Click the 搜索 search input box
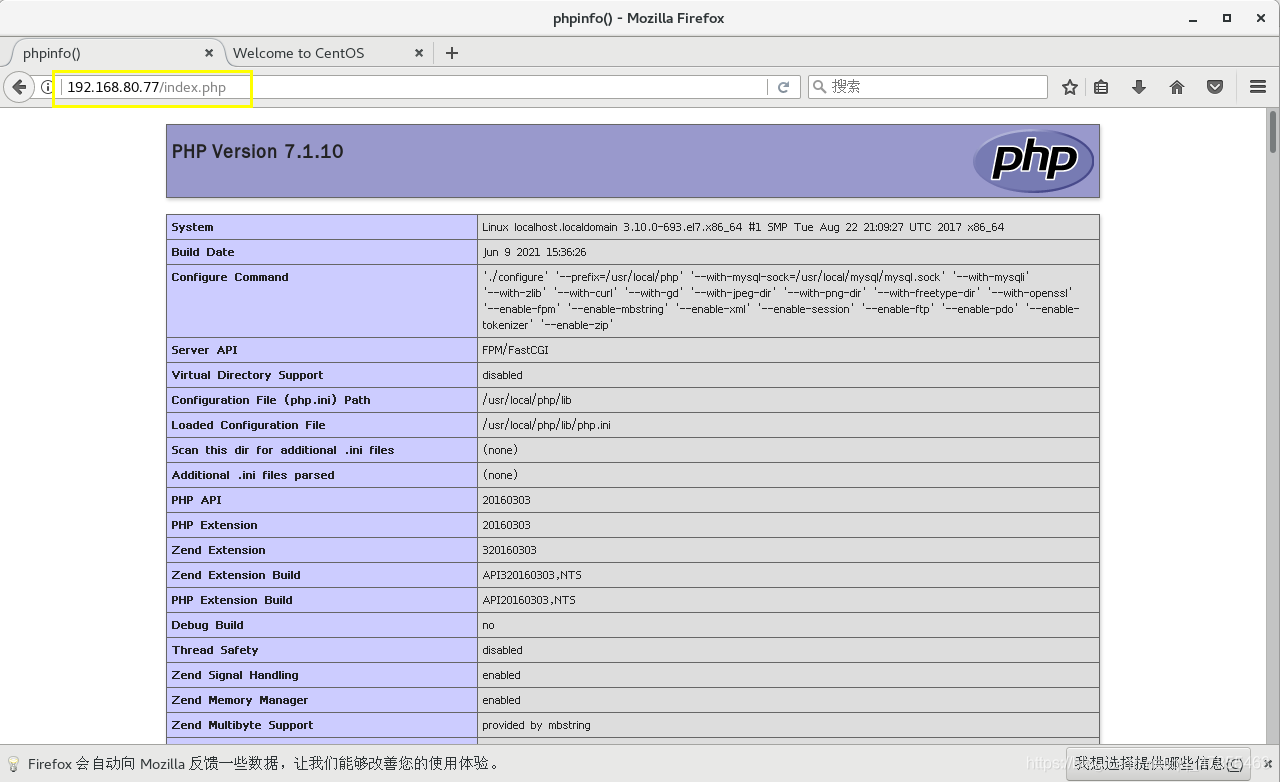This screenshot has width=1280, height=782. coord(928,87)
